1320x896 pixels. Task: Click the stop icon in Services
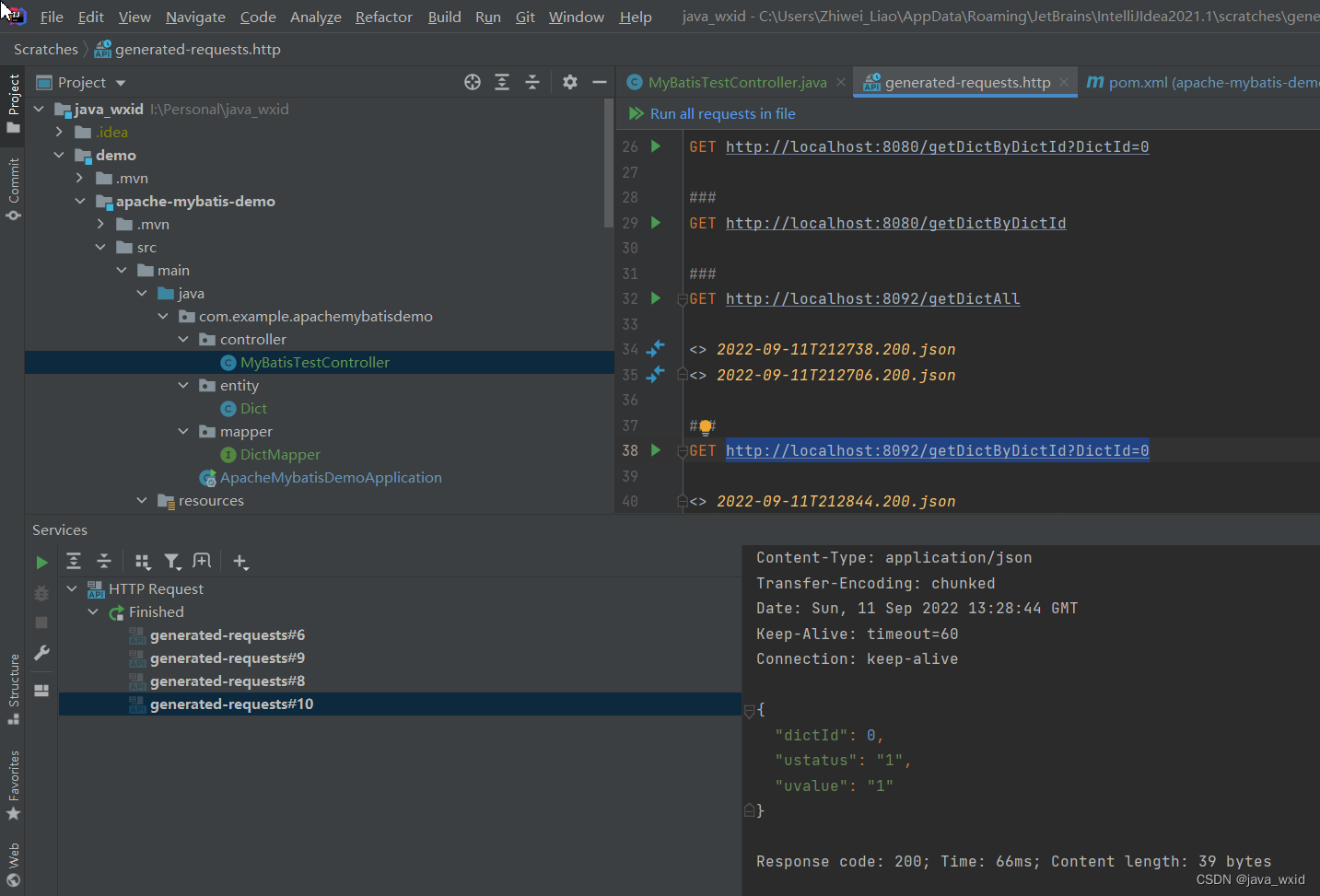(x=41, y=623)
